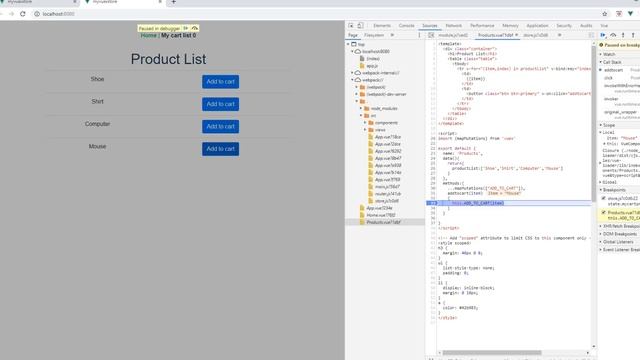Viewport: 640px width, 360px height.
Task: Open main.js file in navigator
Action: pyautogui.click(x=387, y=187)
